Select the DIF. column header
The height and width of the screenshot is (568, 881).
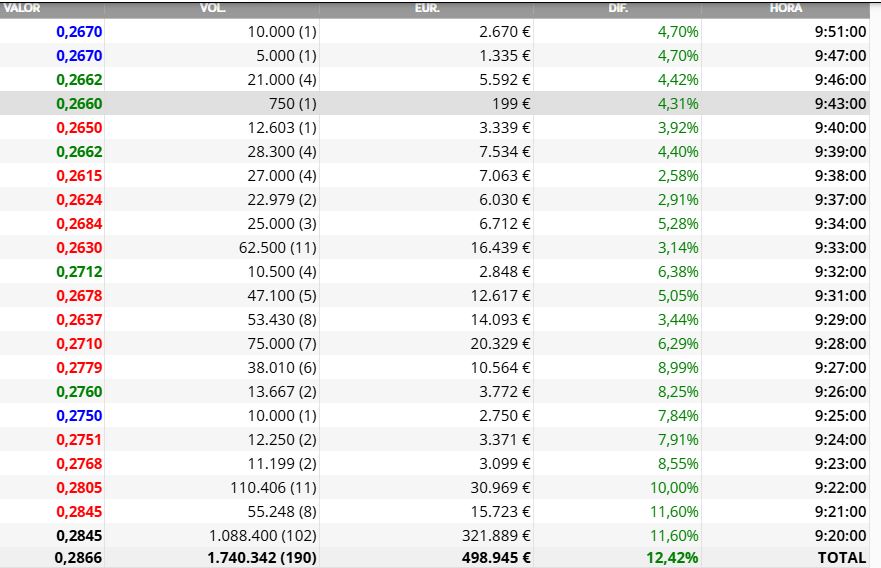tap(618, 8)
